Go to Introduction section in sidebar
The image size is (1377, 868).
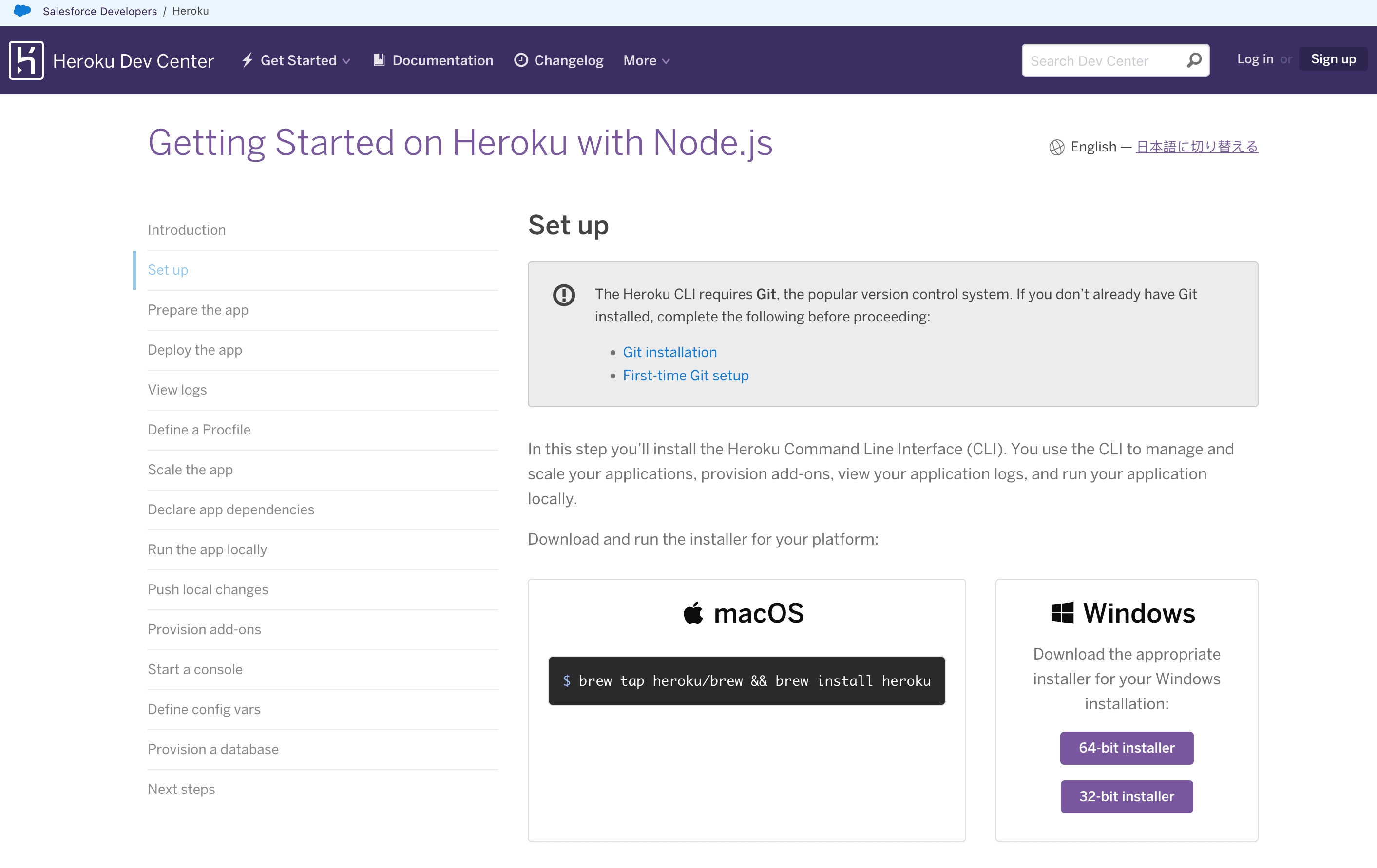(x=323, y=230)
